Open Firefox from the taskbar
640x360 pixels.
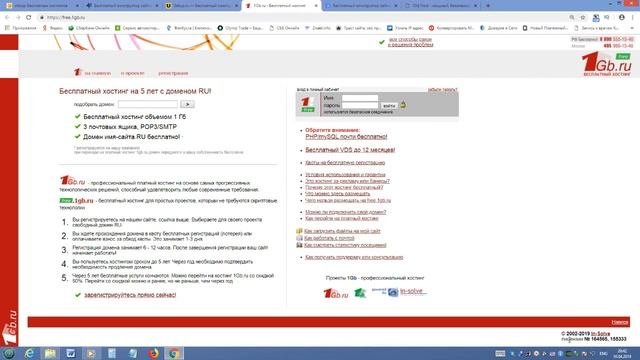coord(153,353)
